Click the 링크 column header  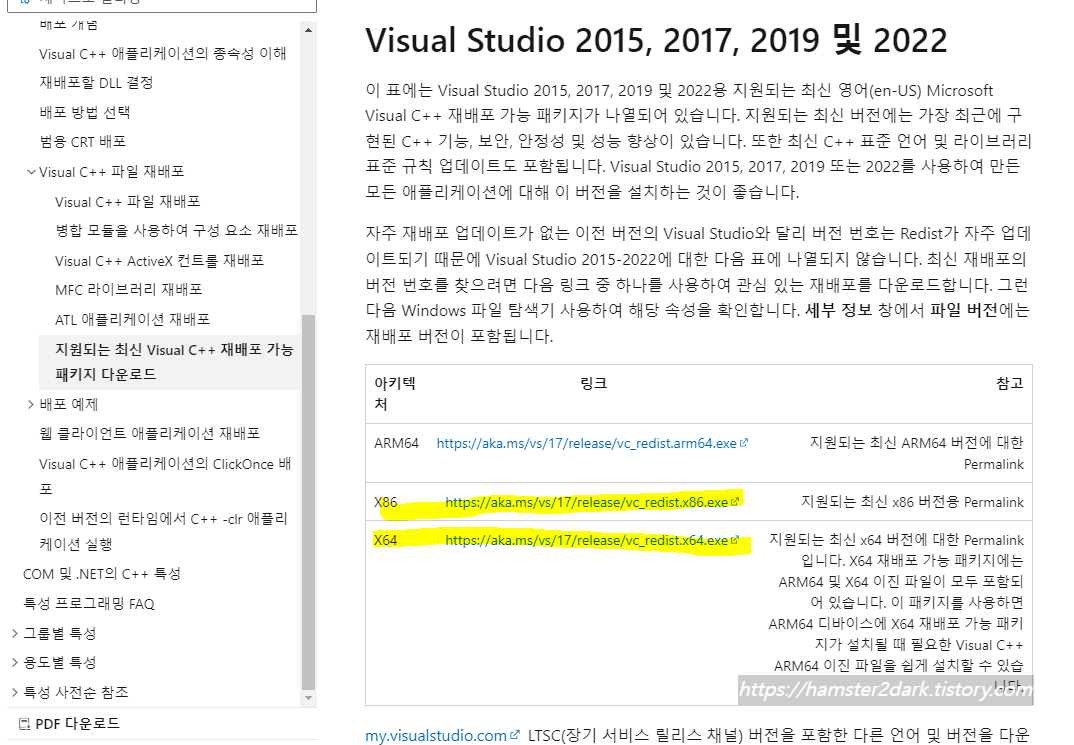tap(593, 383)
